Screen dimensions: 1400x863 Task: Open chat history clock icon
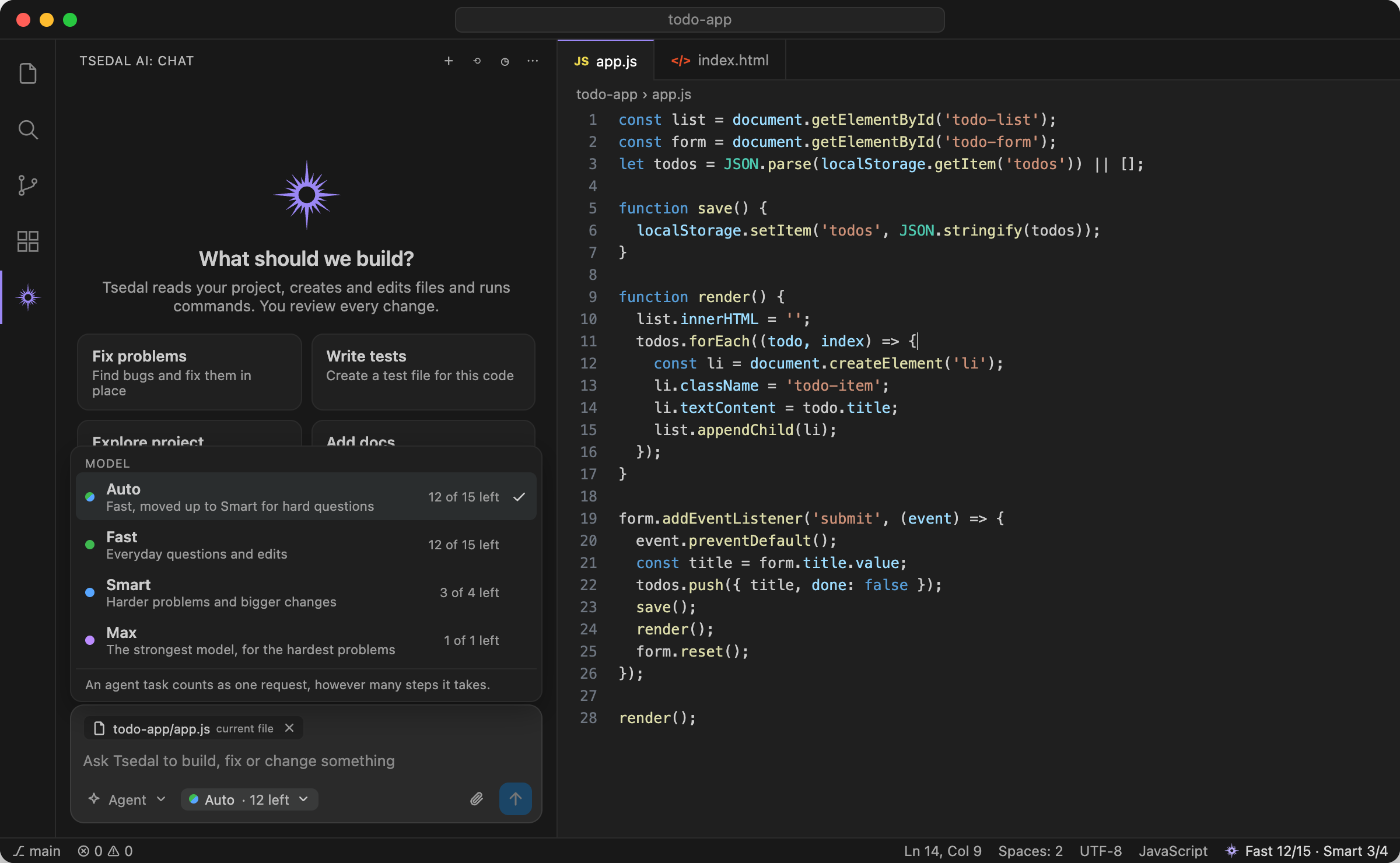click(505, 61)
